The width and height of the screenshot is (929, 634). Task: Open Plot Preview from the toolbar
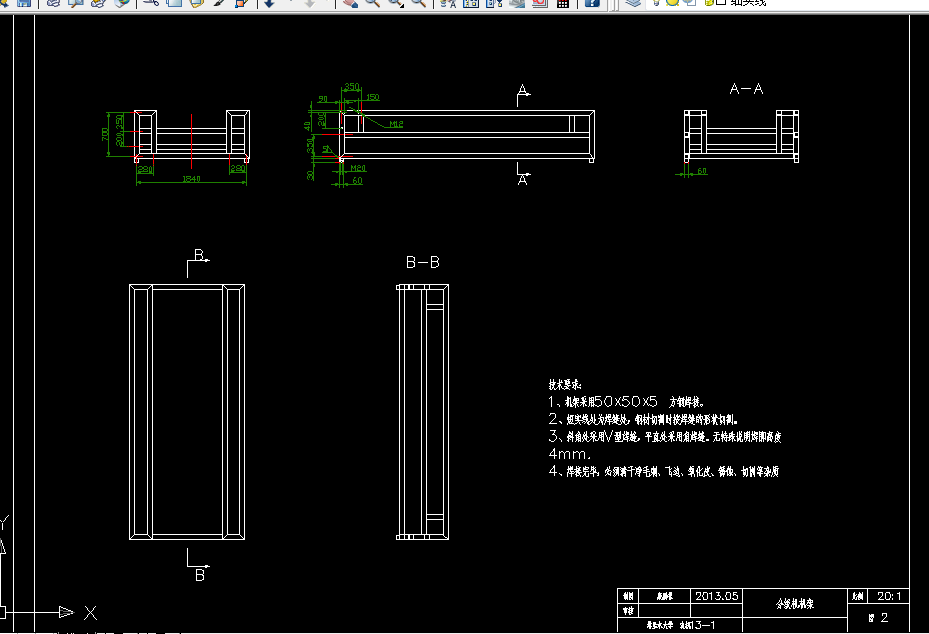click(76, 3)
